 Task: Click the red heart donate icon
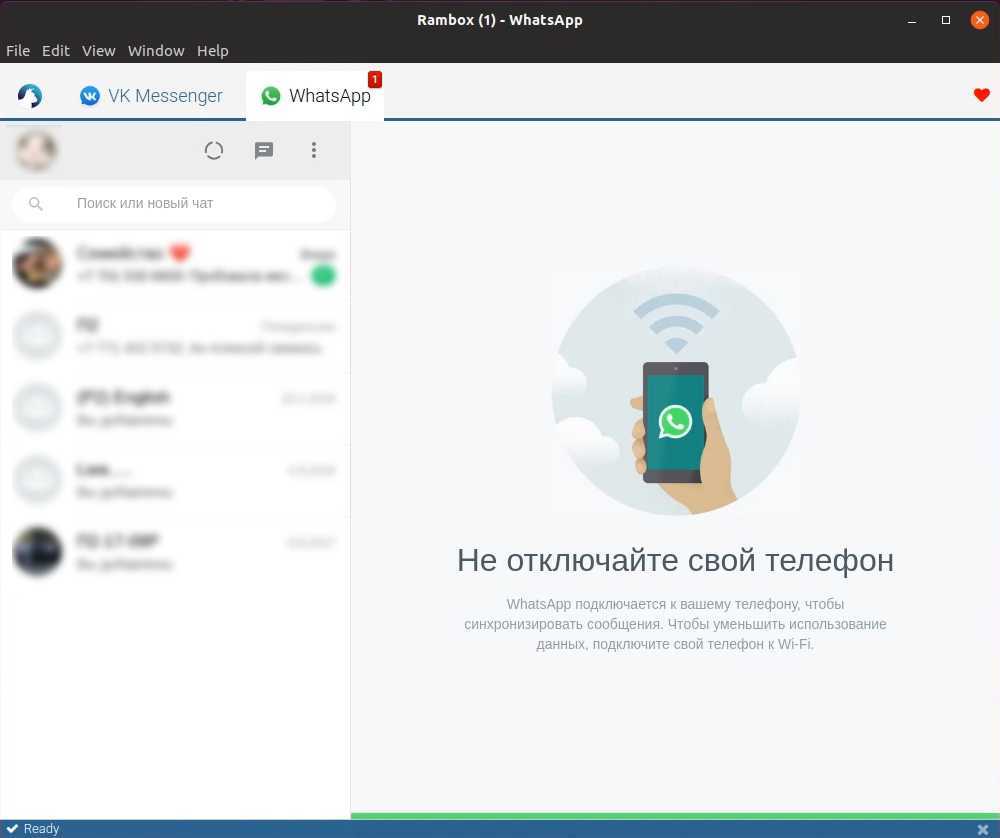tap(982, 95)
